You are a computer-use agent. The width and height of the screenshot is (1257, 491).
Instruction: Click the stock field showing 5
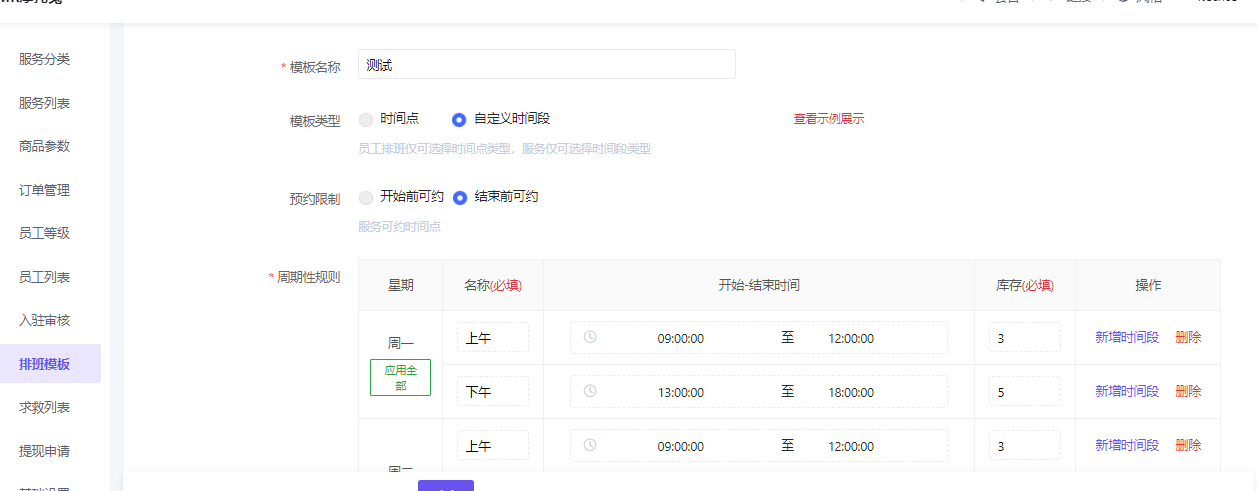[x=1024, y=392]
